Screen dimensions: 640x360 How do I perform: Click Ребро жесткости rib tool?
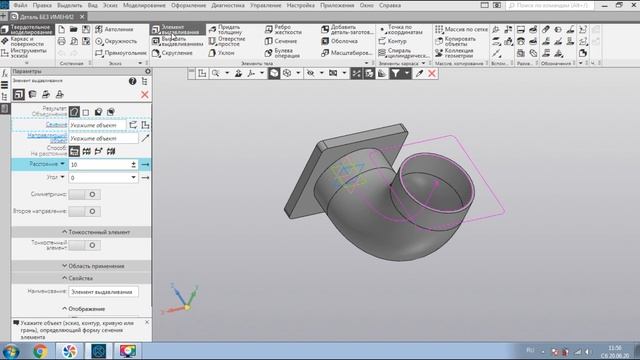click(x=283, y=29)
